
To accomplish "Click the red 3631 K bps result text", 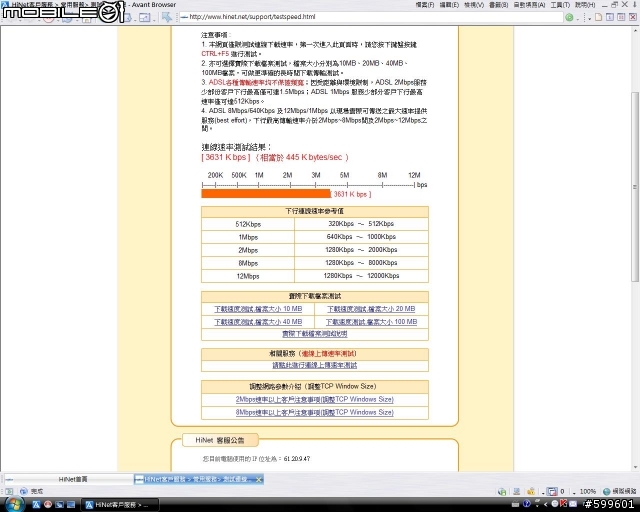I will pyautogui.click(x=226, y=157).
